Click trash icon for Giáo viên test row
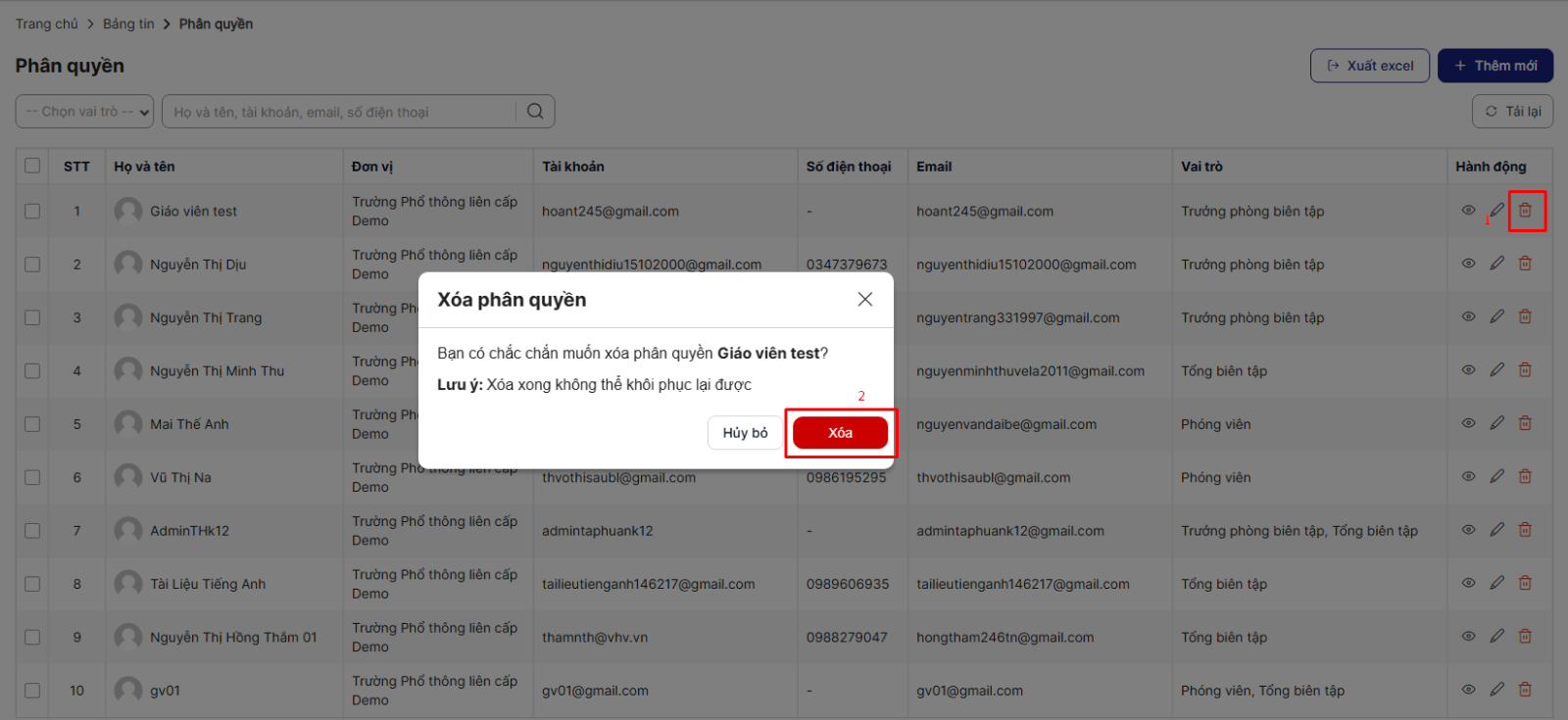1568x720 pixels. click(x=1525, y=211)
